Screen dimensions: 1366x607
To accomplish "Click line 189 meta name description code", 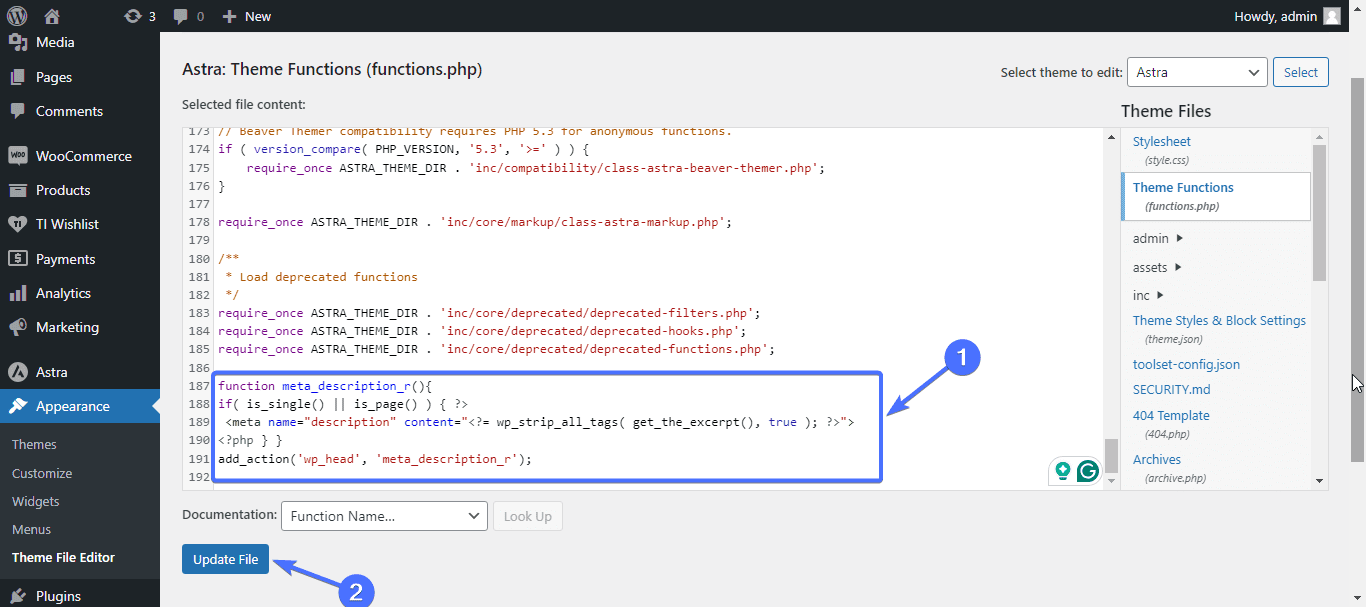I will (x=540, y=422).
